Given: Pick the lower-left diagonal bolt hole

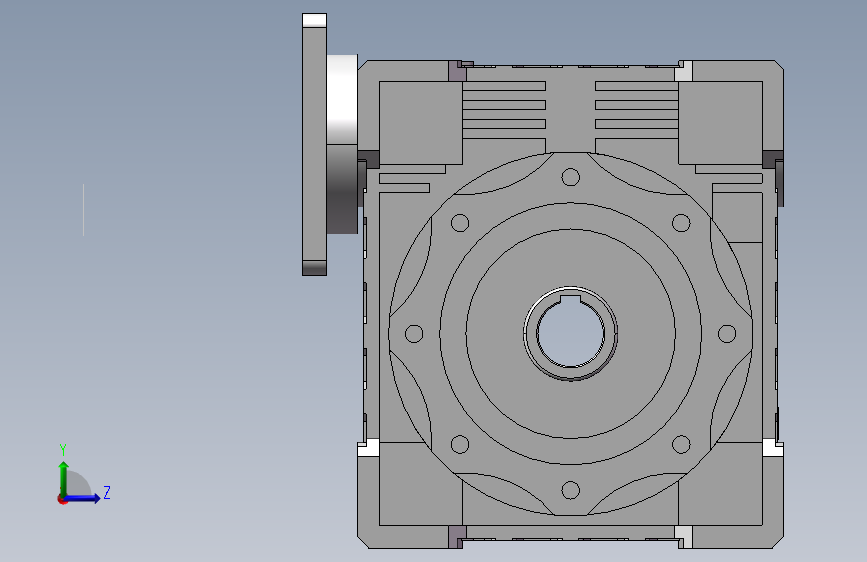Looking at the screenshot, I should [x=460, y=444].
